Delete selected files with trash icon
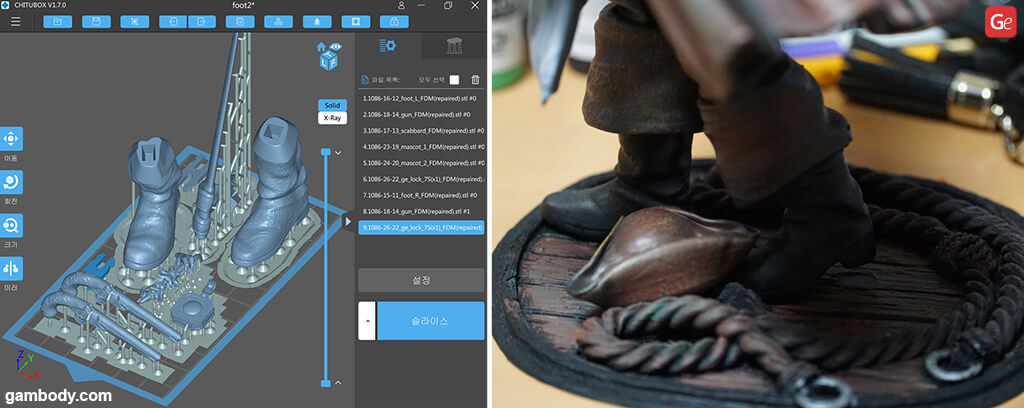The width and height of the screenshot is (1024, 408). coord(475,80)
